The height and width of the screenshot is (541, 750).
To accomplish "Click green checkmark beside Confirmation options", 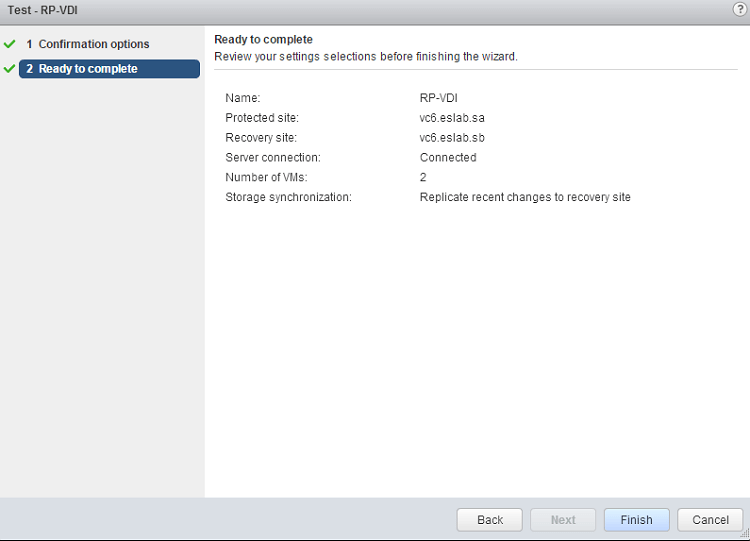I will [10, 44].
